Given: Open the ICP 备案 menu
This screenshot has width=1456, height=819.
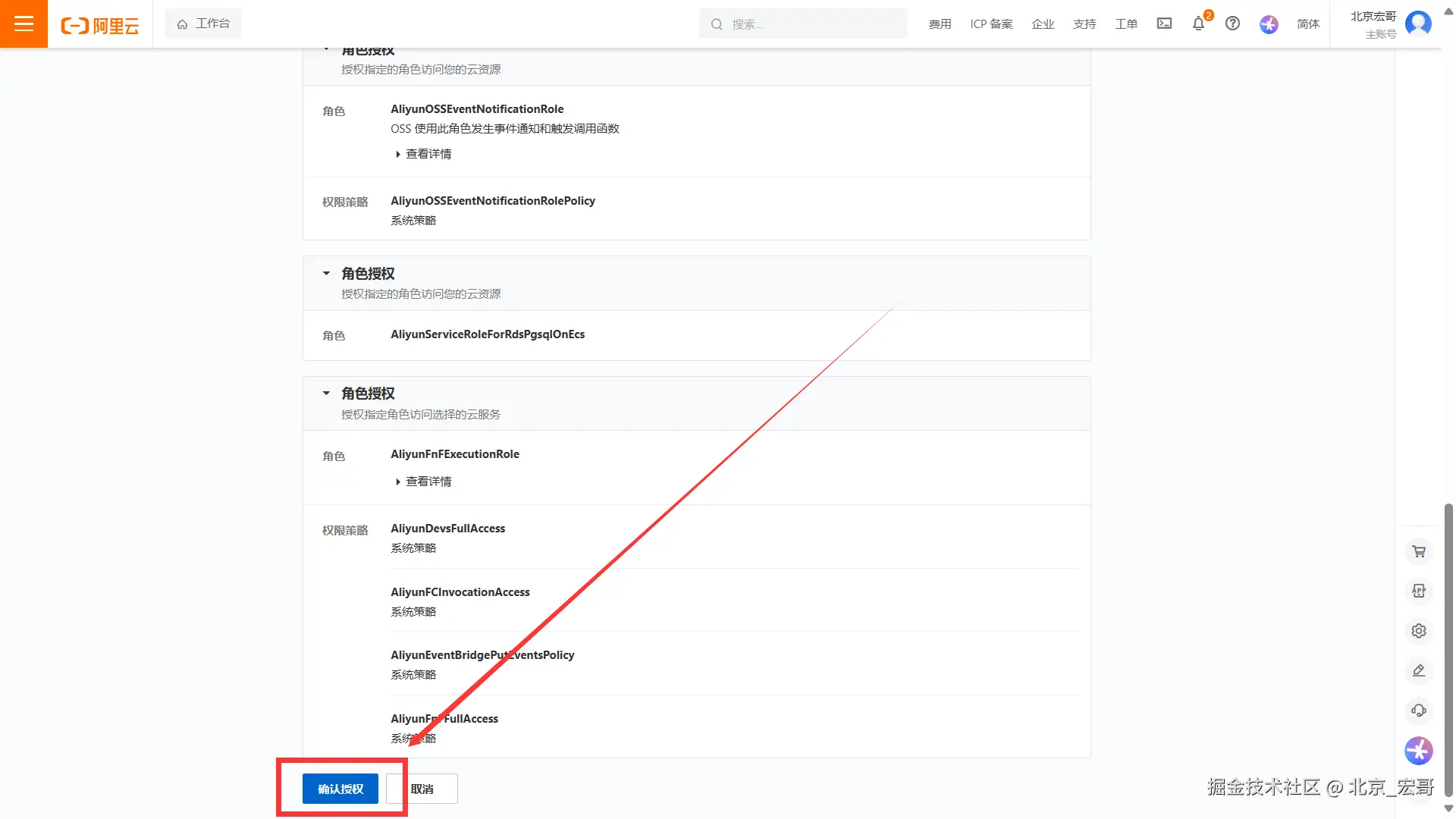Looking at the screenshot, I should point(991,24).
